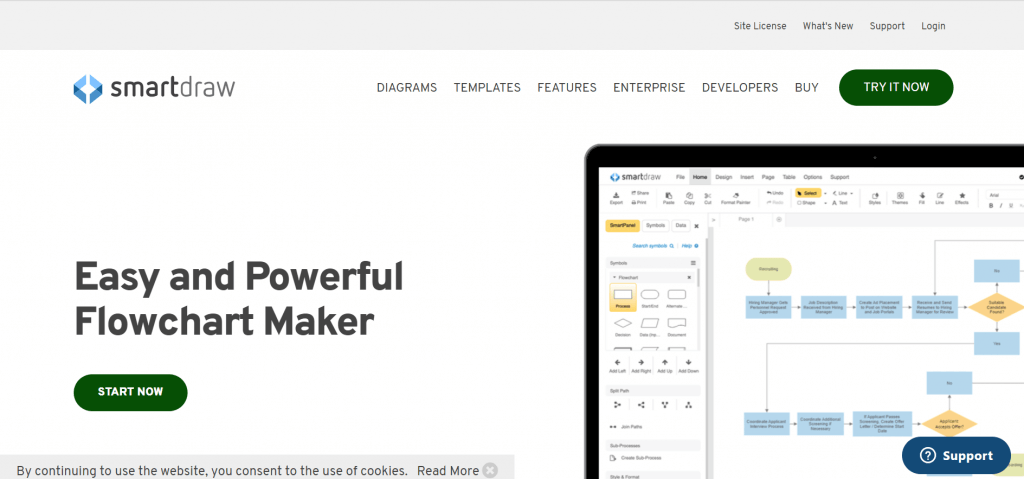Open the TEMPLATES navigation item
Image resolution: width=1024 pixels, height=479 pixels.
(487, 88)
